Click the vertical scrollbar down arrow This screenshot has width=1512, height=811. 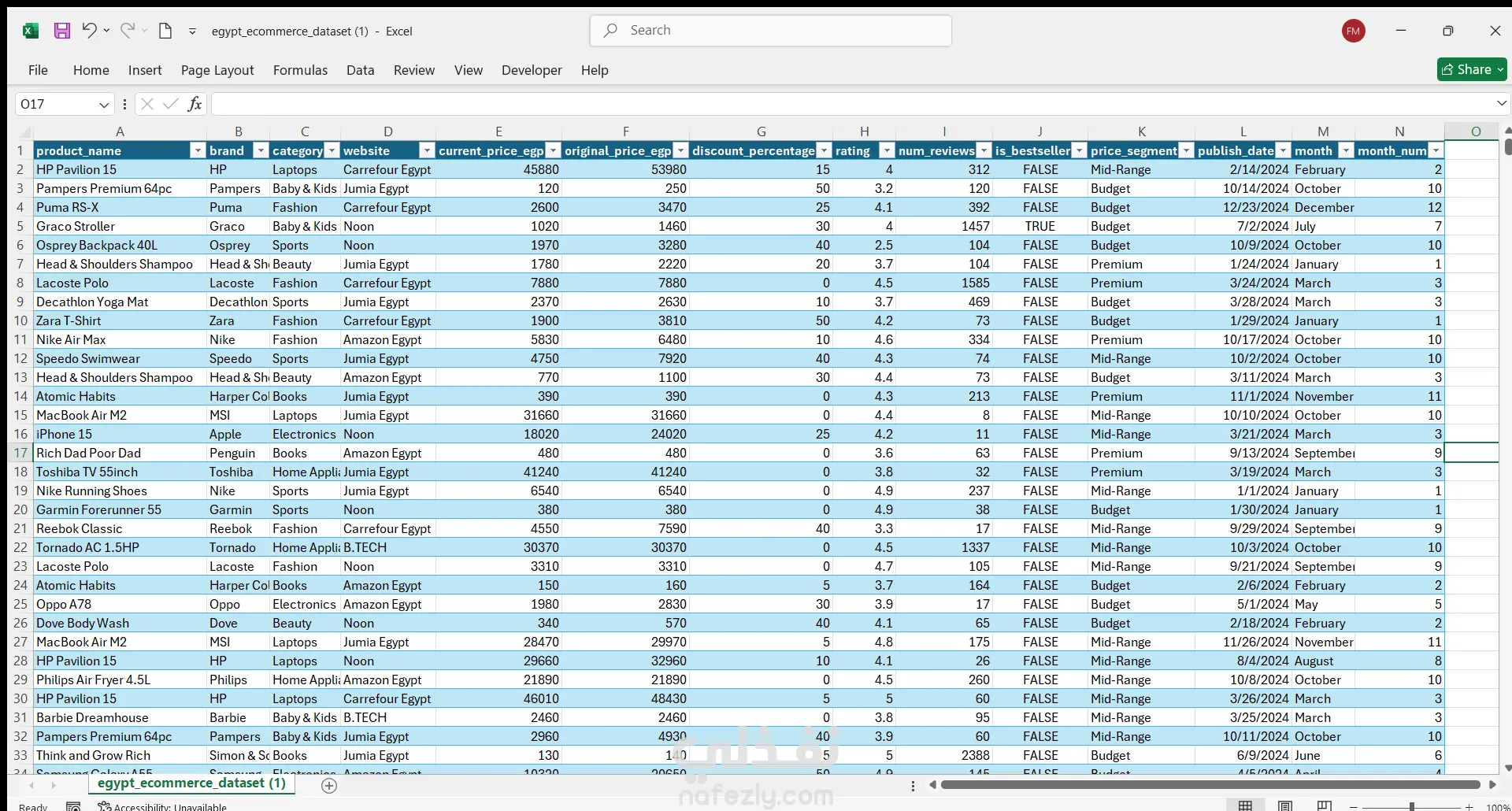pos(1507,768)
